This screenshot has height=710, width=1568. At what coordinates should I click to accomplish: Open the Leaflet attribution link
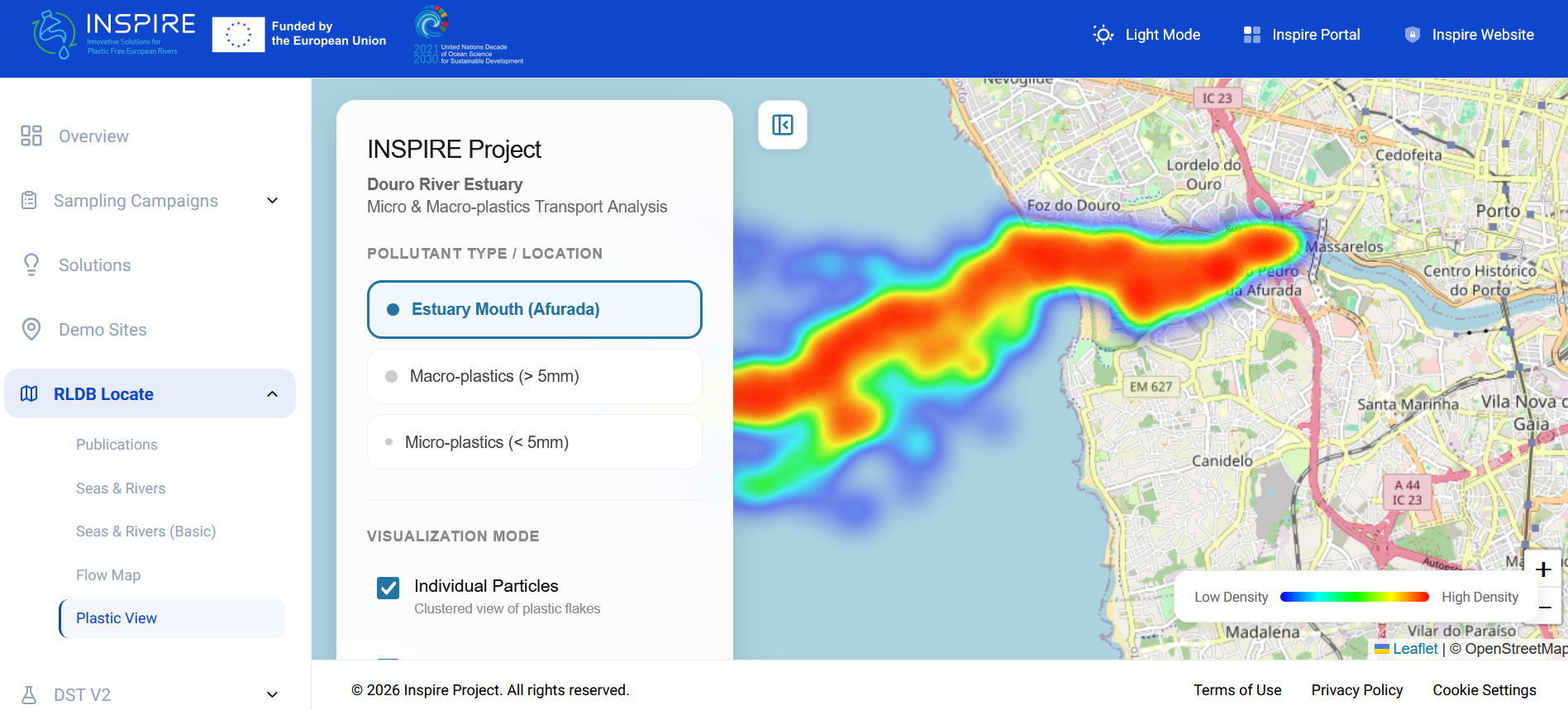click(1406, 649)
